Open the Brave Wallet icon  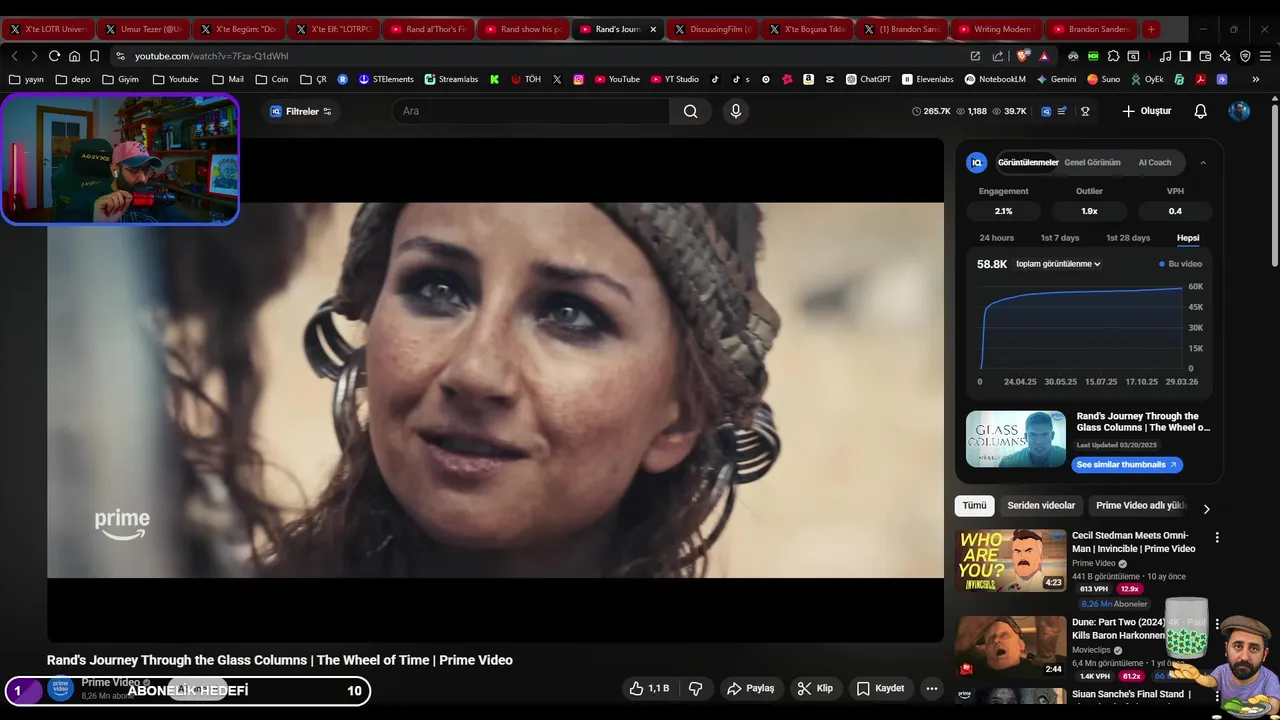click(x=1205, y=56)
